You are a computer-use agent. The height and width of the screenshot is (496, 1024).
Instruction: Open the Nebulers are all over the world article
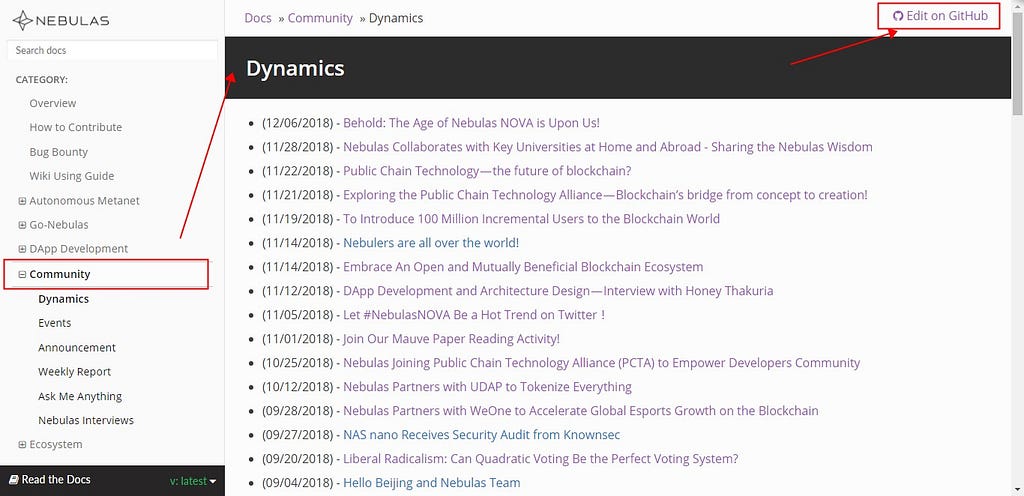point(431,243)
